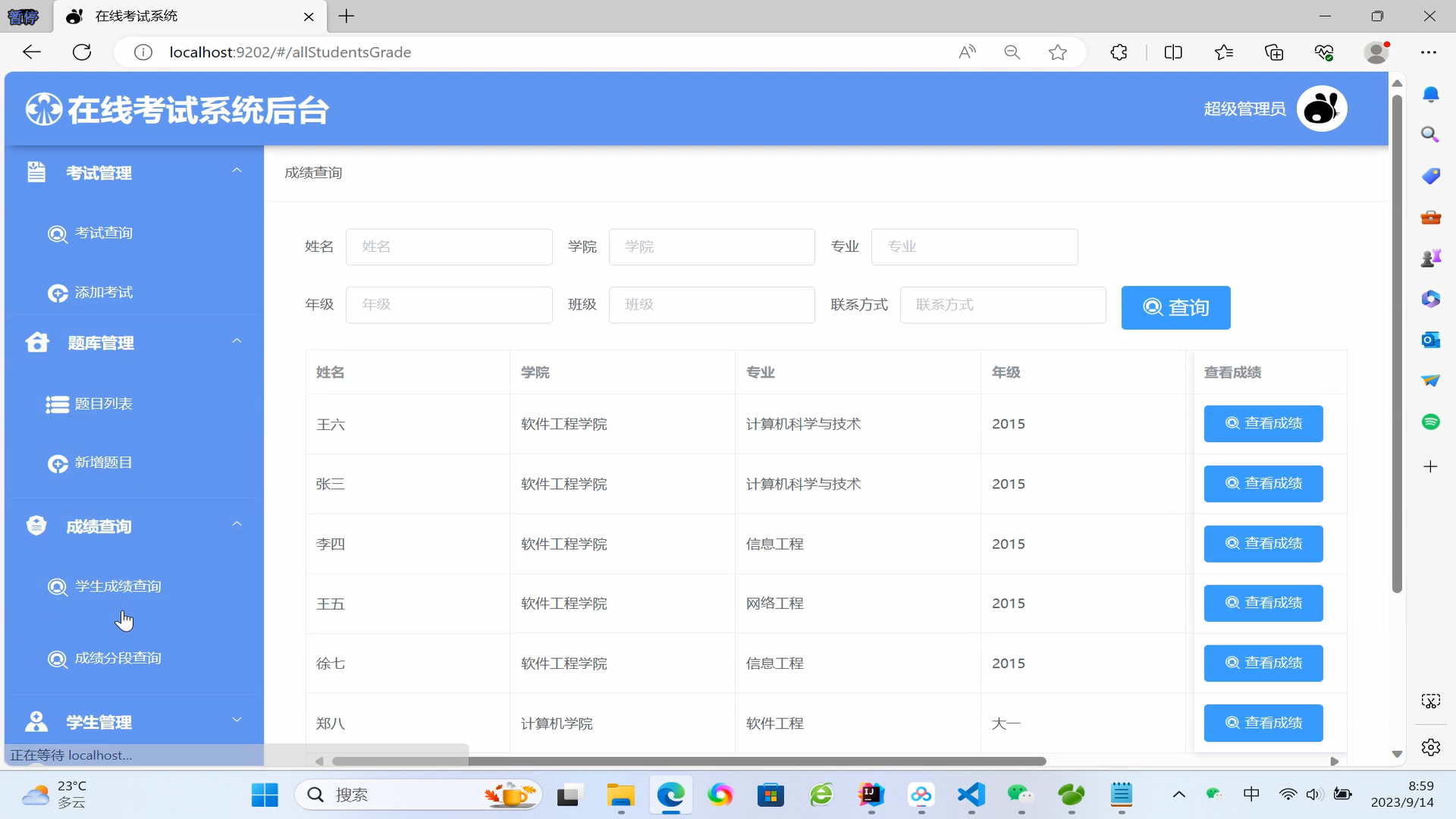The height and width of the screenshot is (819, 1456).
Task: Click the 考试管理 document icon
Action: [x=36, y=172]
